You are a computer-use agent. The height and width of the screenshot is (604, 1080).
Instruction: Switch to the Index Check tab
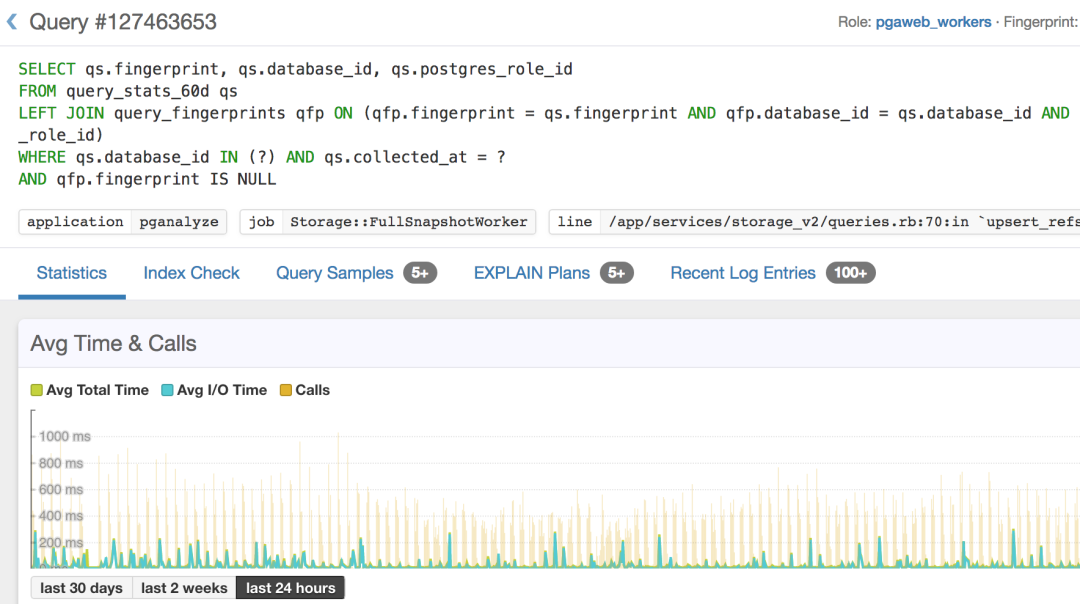[x=191, y=273]
